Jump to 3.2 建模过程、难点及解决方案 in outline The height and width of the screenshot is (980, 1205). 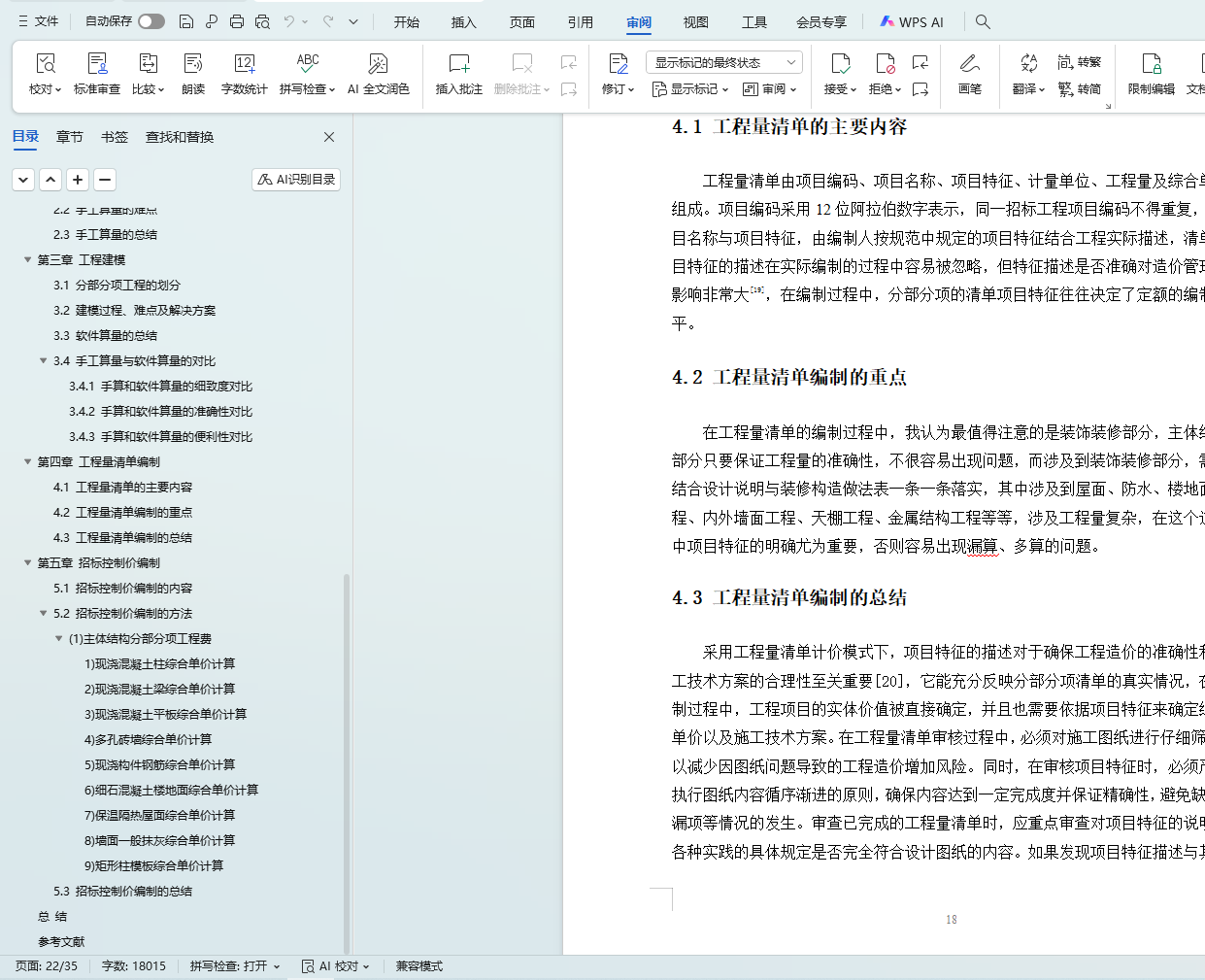134,310
